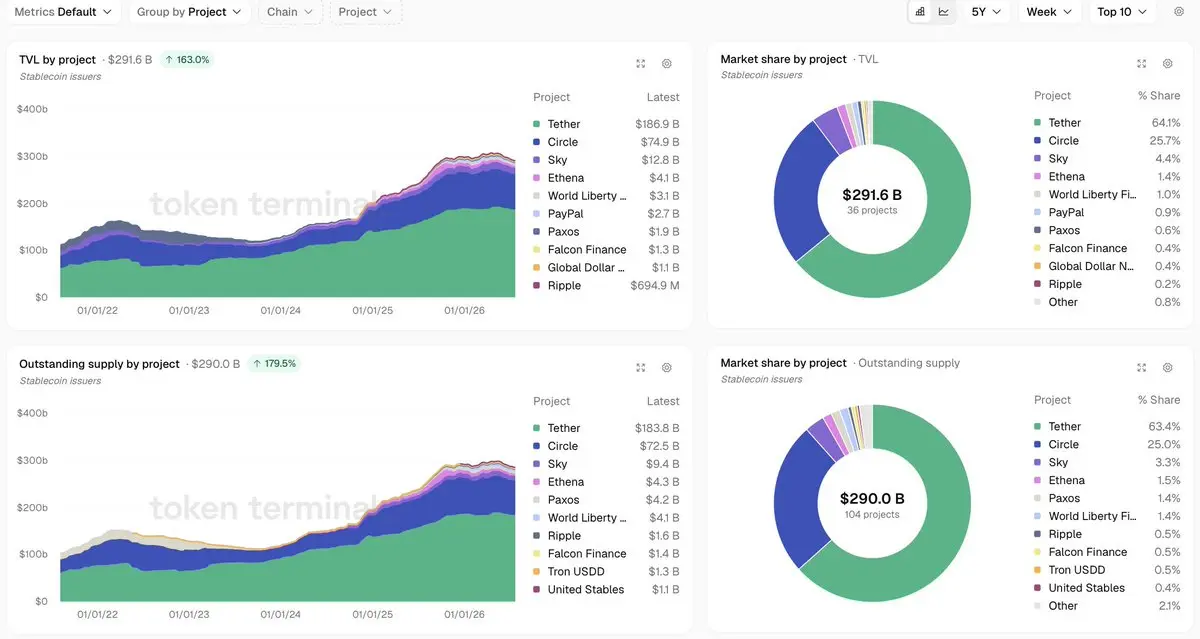Toggle PayPal in TVL by project legend
This screenshot has width=1200, height=639.
click(x=606, y=214)
